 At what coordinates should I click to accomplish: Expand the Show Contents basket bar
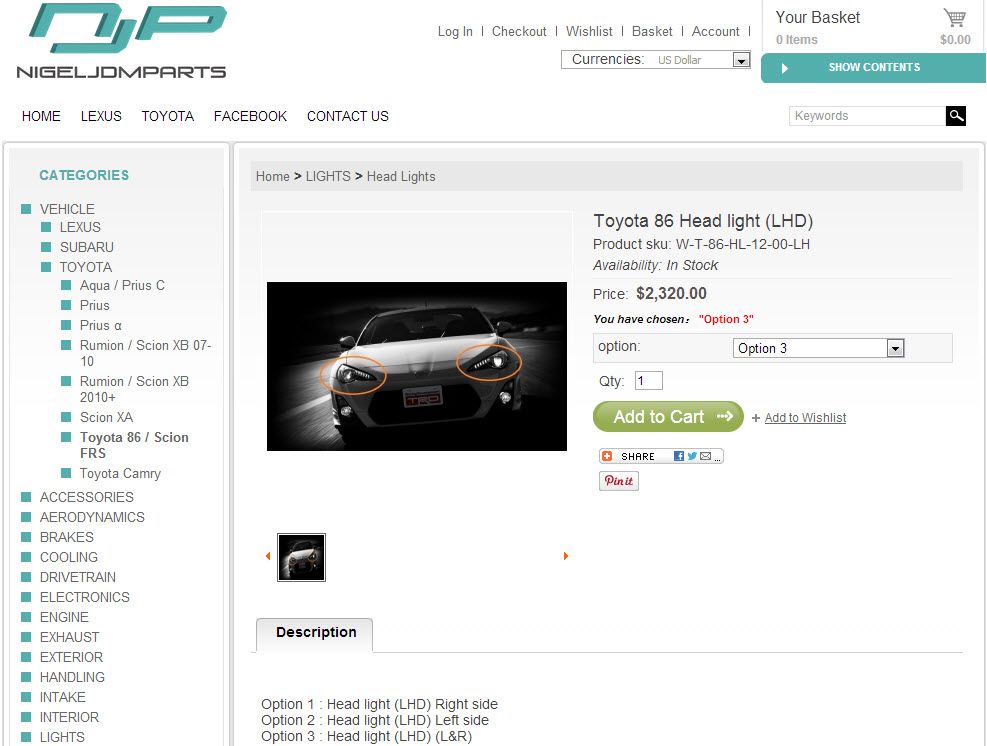click(x=873, y=68)
